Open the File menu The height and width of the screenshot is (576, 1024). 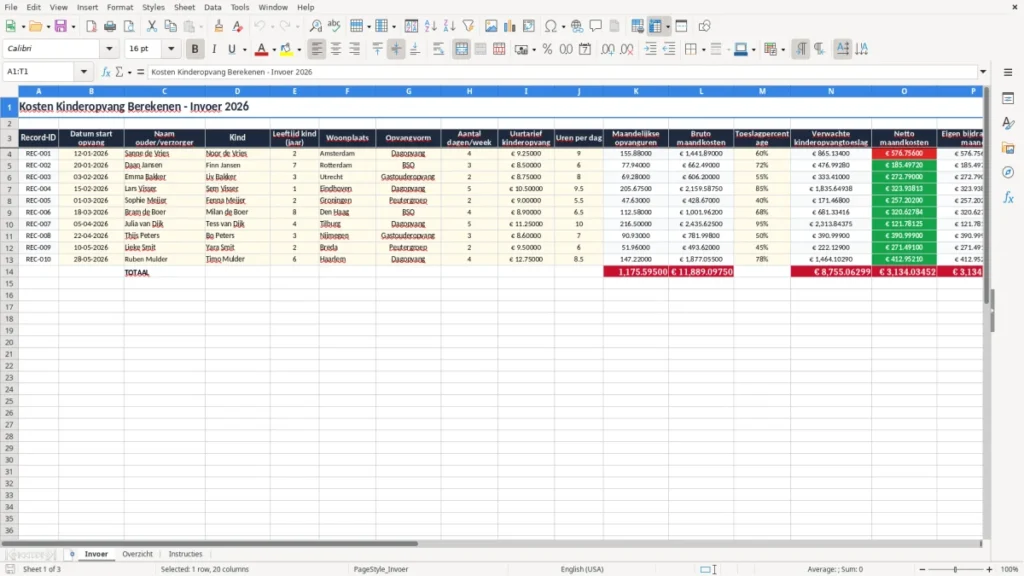pos(11,7)
